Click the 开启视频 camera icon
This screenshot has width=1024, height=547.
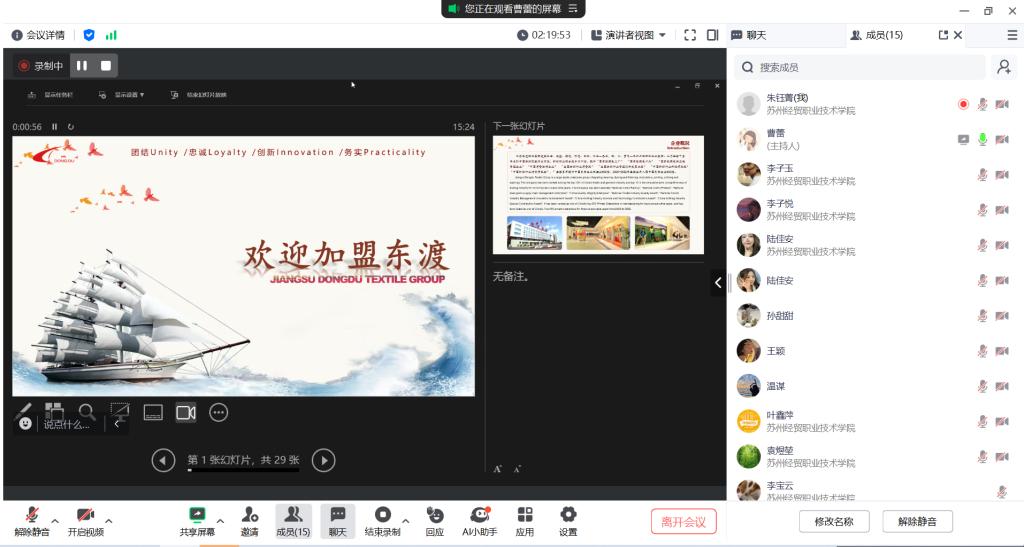click(86, 515)
